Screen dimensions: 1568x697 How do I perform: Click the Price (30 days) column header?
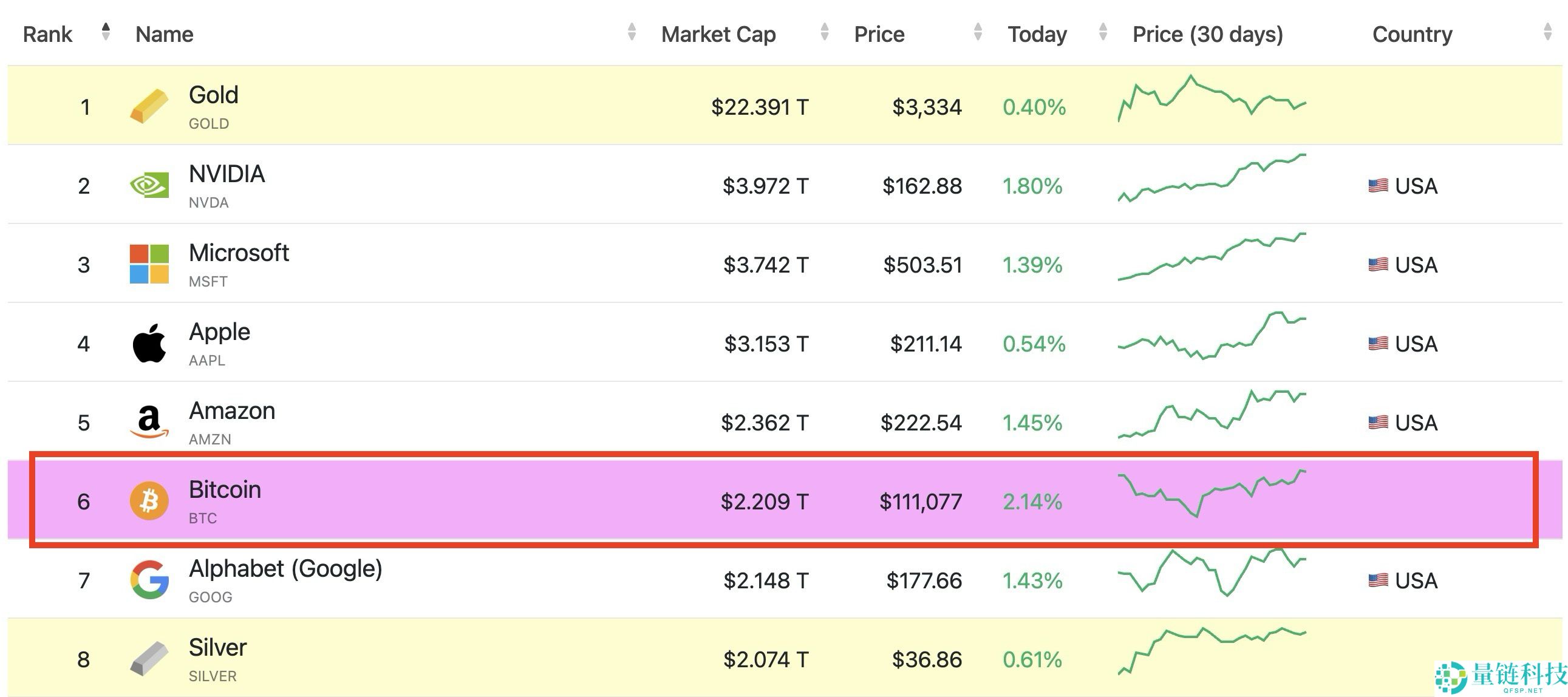1207,34
